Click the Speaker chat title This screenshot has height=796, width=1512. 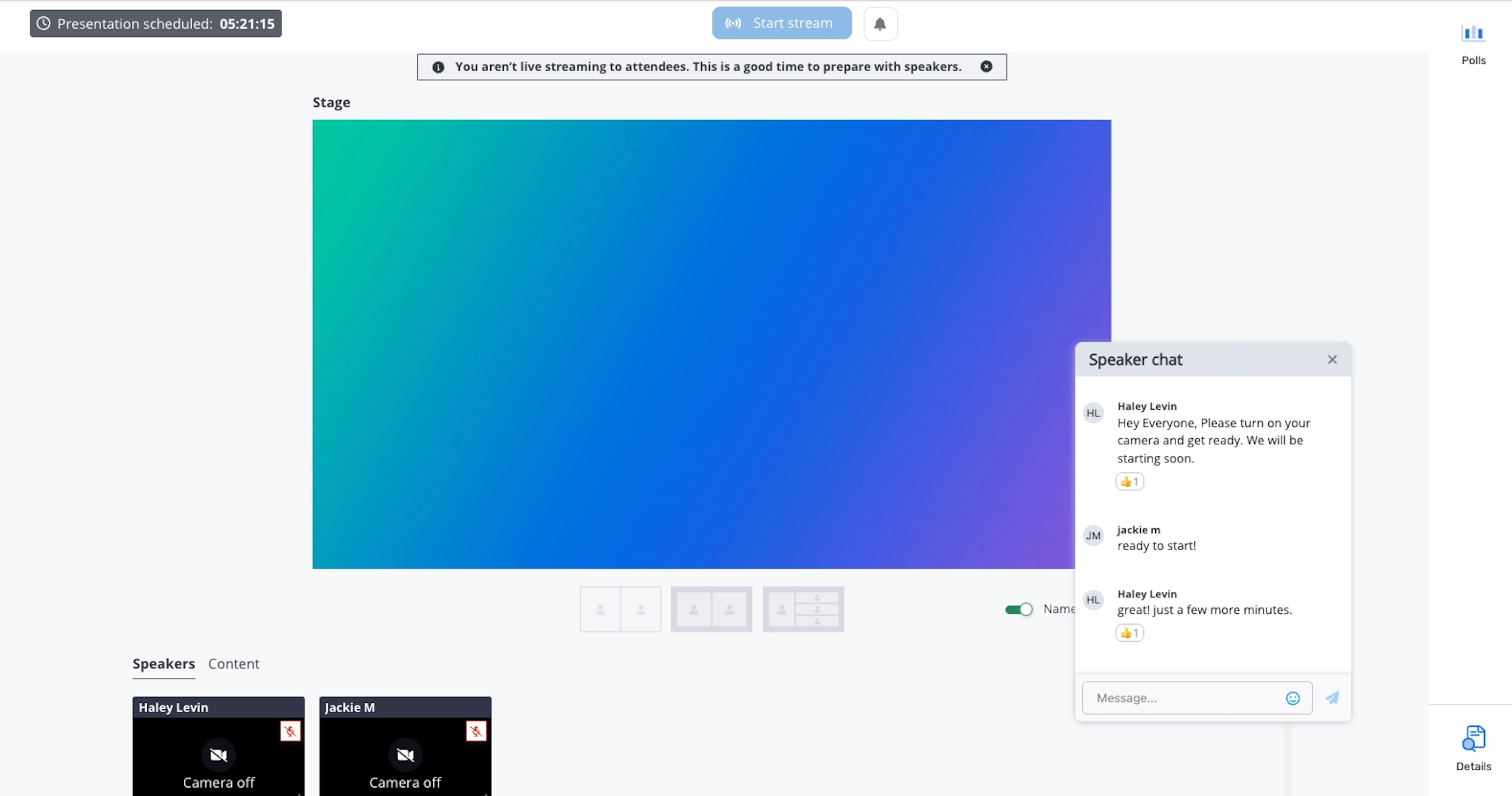1135,360
